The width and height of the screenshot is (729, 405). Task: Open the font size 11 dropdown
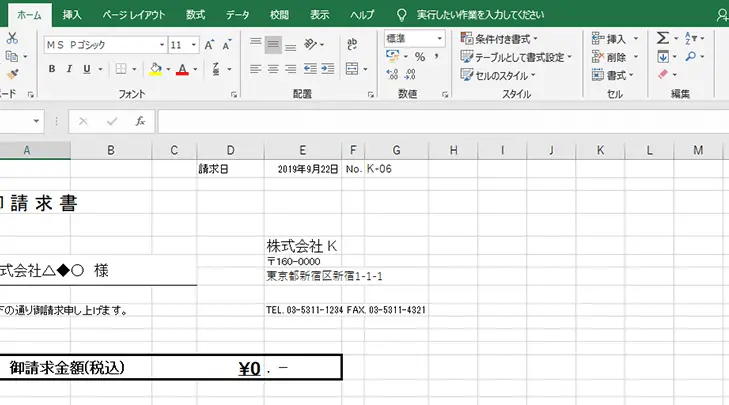click(x=192, y=45)
